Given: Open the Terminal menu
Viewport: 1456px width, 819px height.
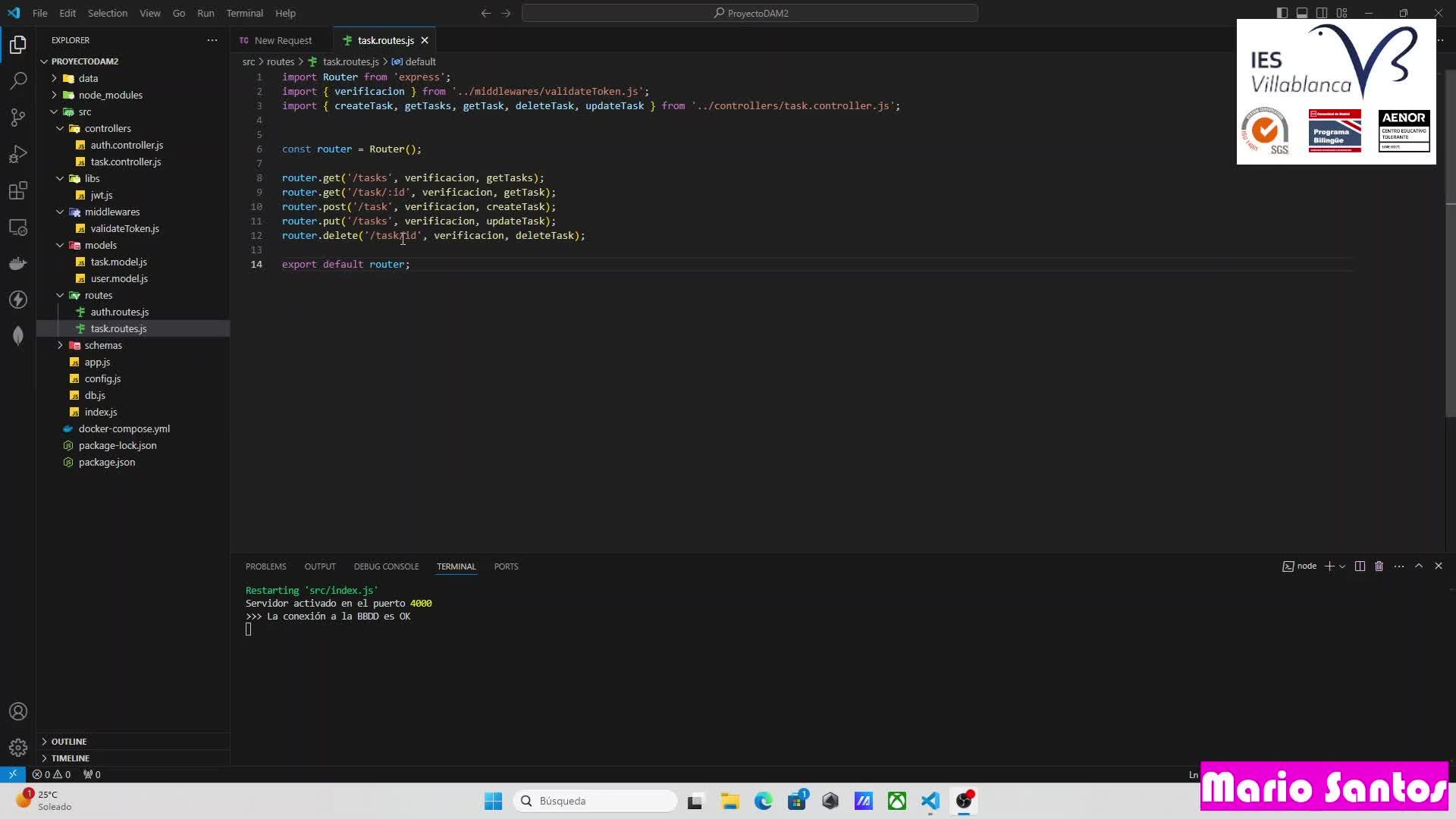Looking at the screenshot, I should [244, 13].
